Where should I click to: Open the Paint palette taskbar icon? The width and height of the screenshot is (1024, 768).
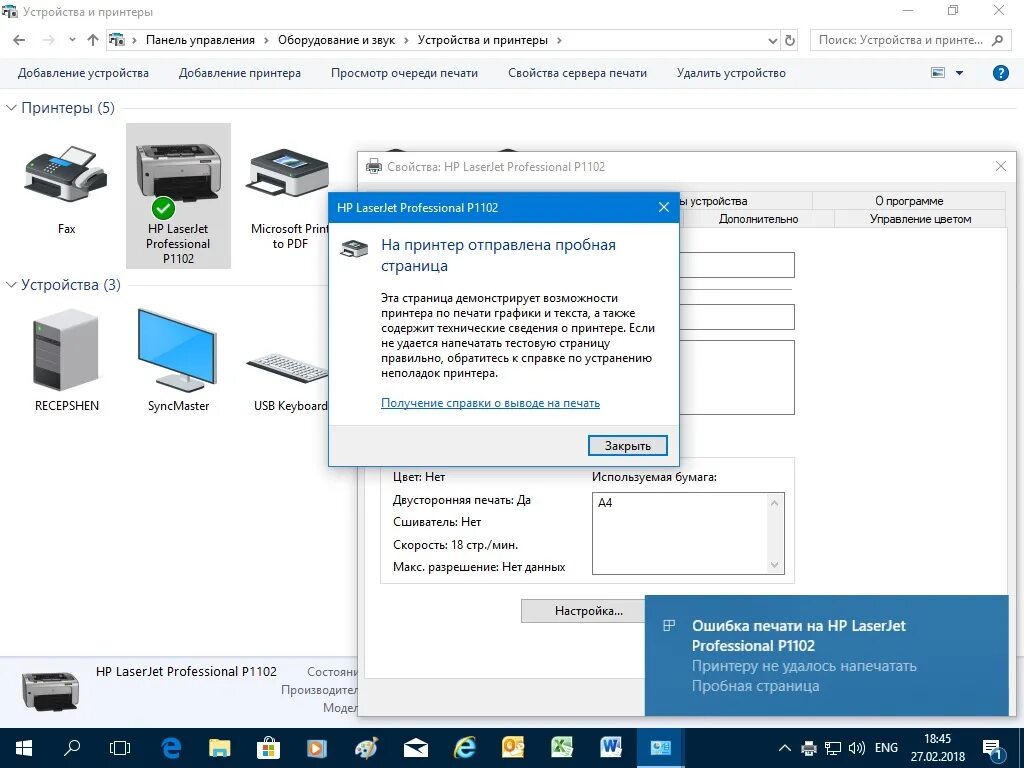click(366, 748)
